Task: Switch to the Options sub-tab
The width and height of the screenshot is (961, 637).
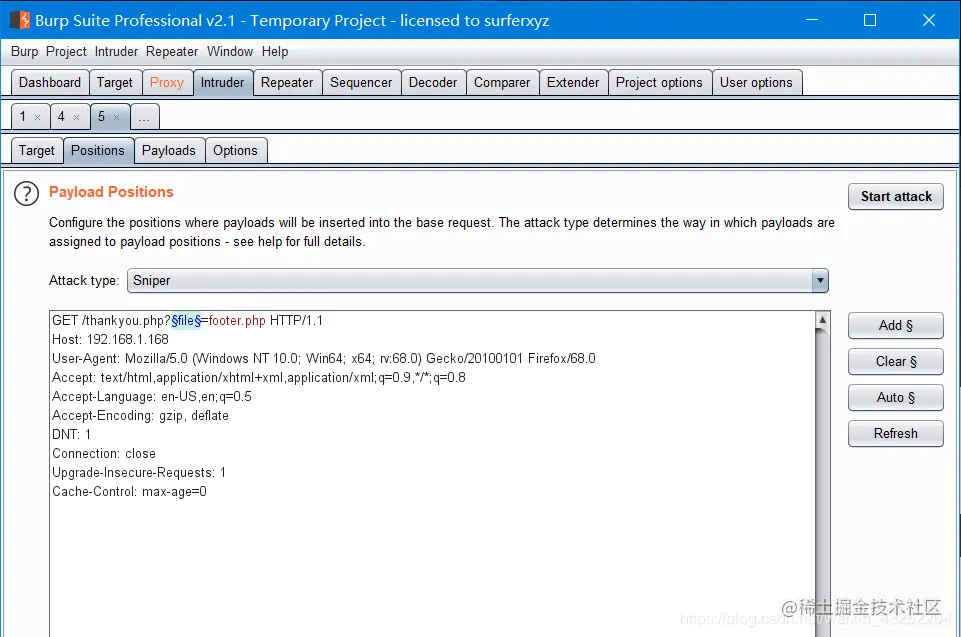Action: pyautogui.click(x=235, y=151)
